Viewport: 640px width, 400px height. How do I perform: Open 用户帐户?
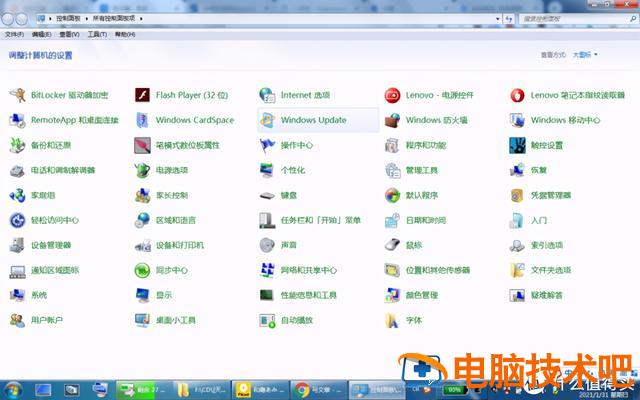point(37,320)
